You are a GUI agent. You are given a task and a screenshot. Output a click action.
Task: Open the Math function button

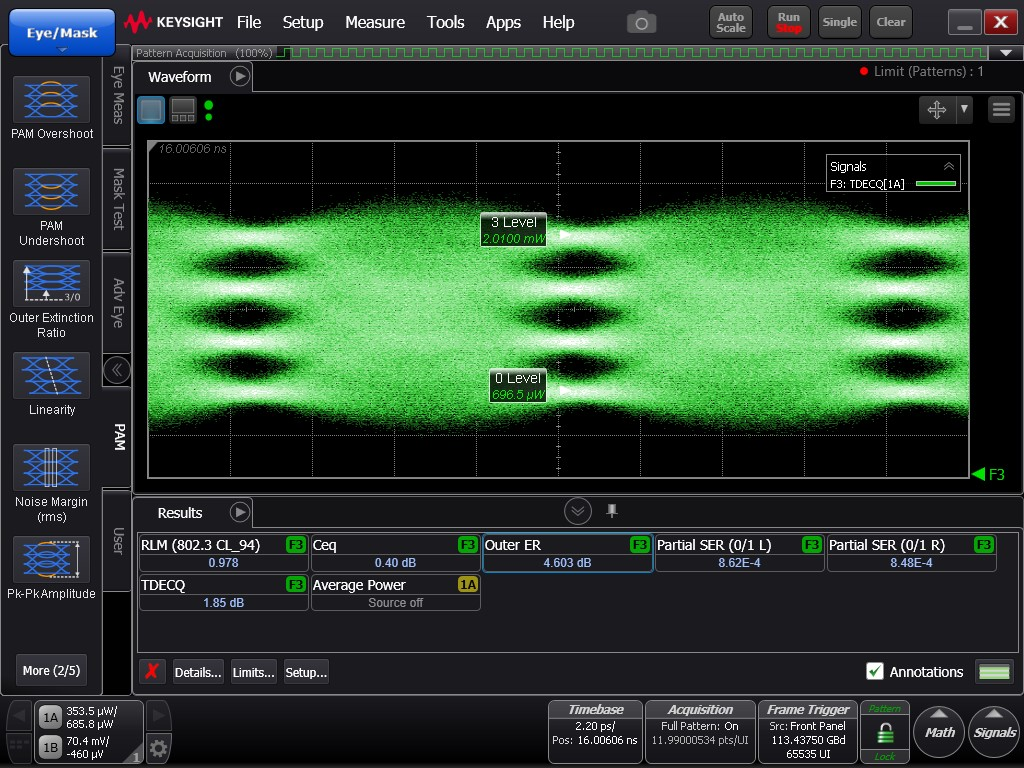(939, 731)
